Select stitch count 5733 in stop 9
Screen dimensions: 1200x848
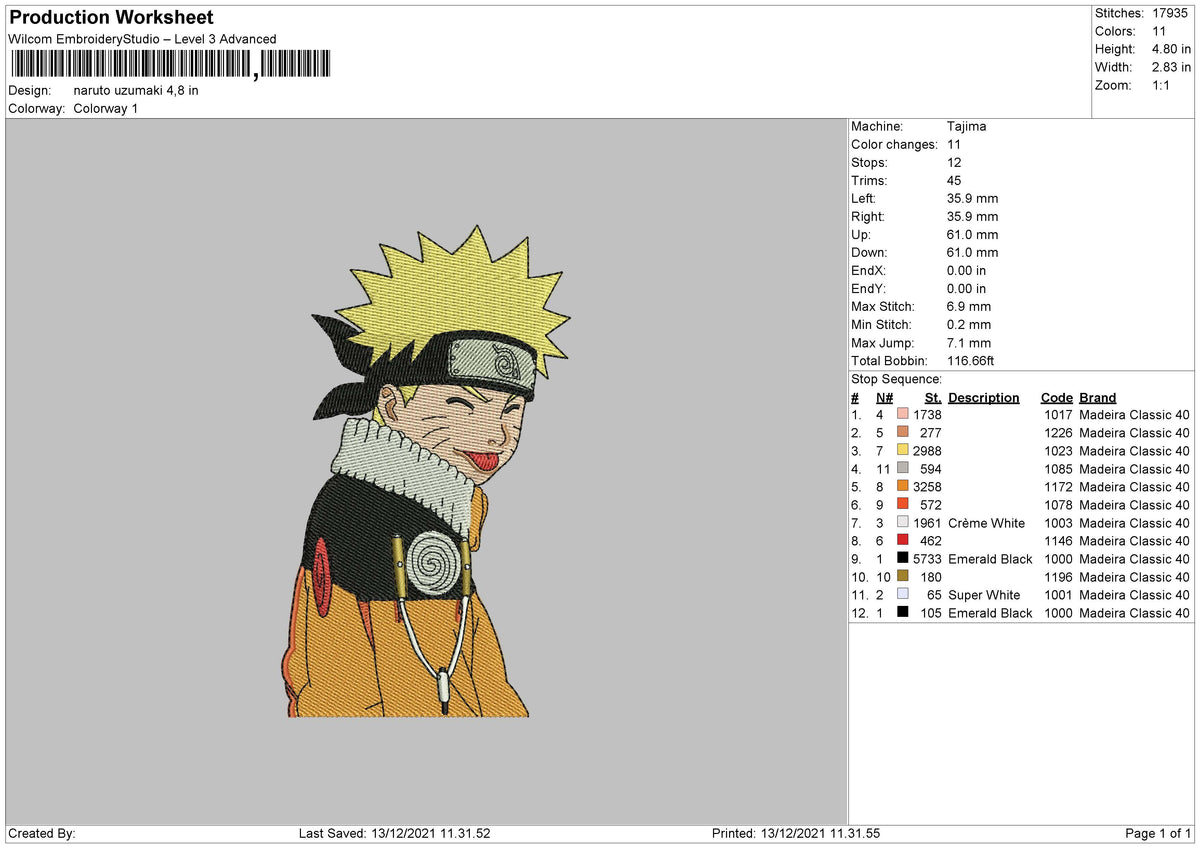(927, 559)
